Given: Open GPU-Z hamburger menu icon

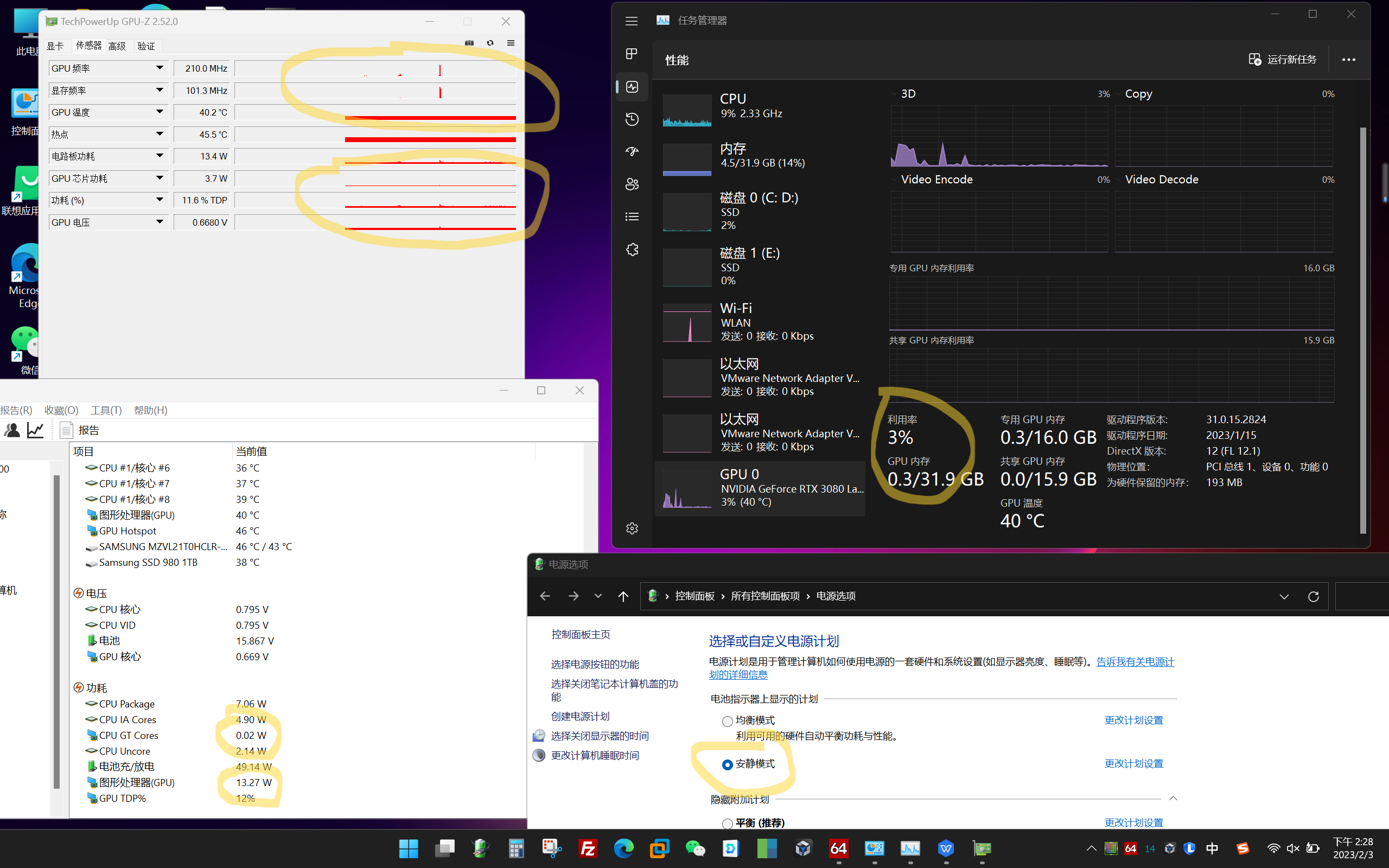Looking at the screenshot, I should pyautogui.click(x=511, y=43).
